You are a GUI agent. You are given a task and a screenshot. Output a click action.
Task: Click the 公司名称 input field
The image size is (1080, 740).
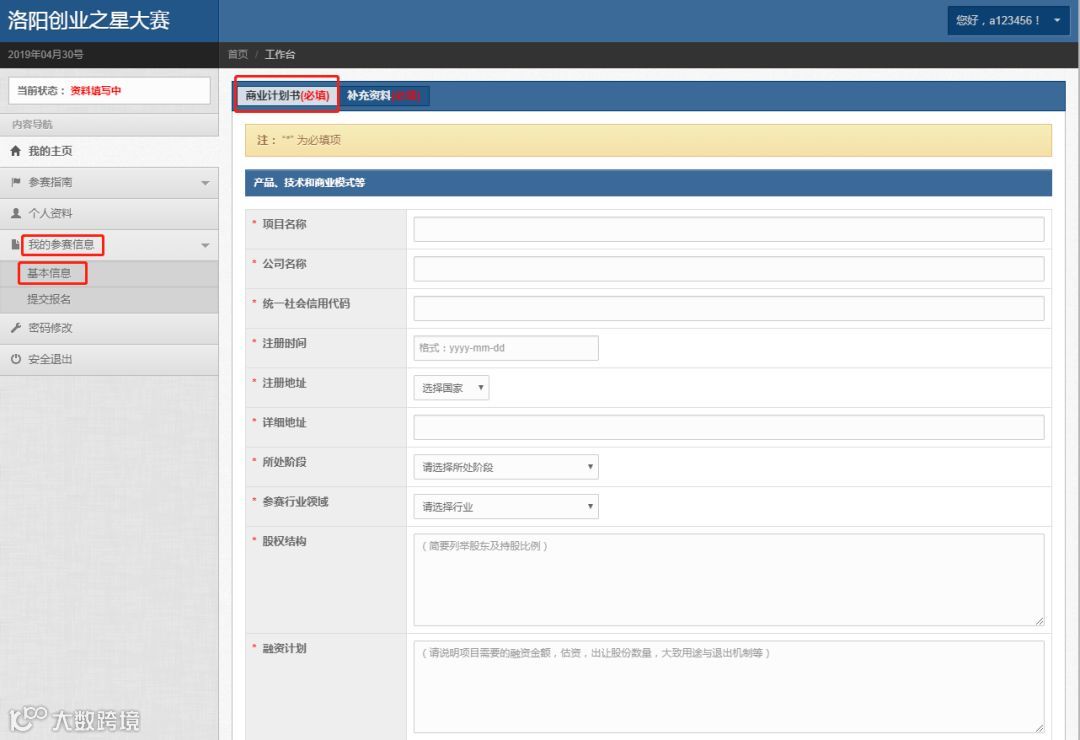click(729, 269)
